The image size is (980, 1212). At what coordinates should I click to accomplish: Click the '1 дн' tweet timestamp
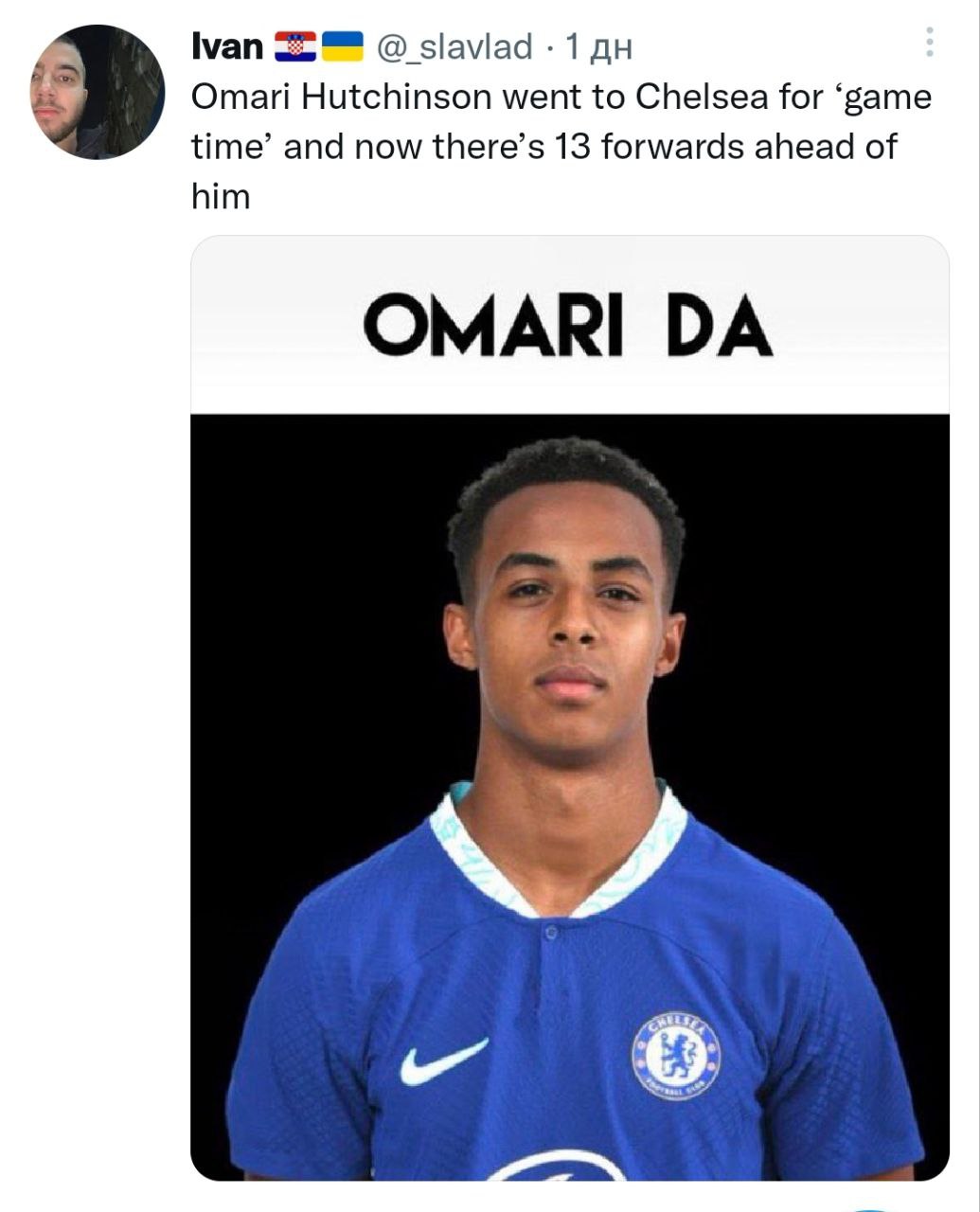tap(597, 46)
